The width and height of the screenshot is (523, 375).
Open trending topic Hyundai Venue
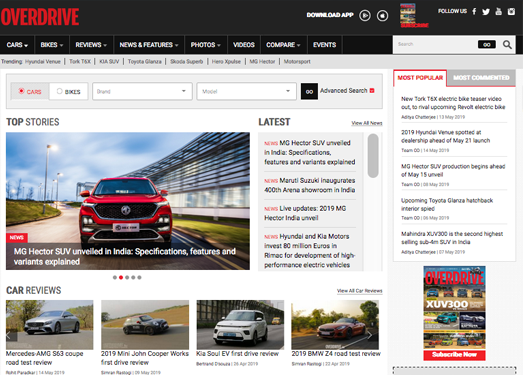coord(43,61)
